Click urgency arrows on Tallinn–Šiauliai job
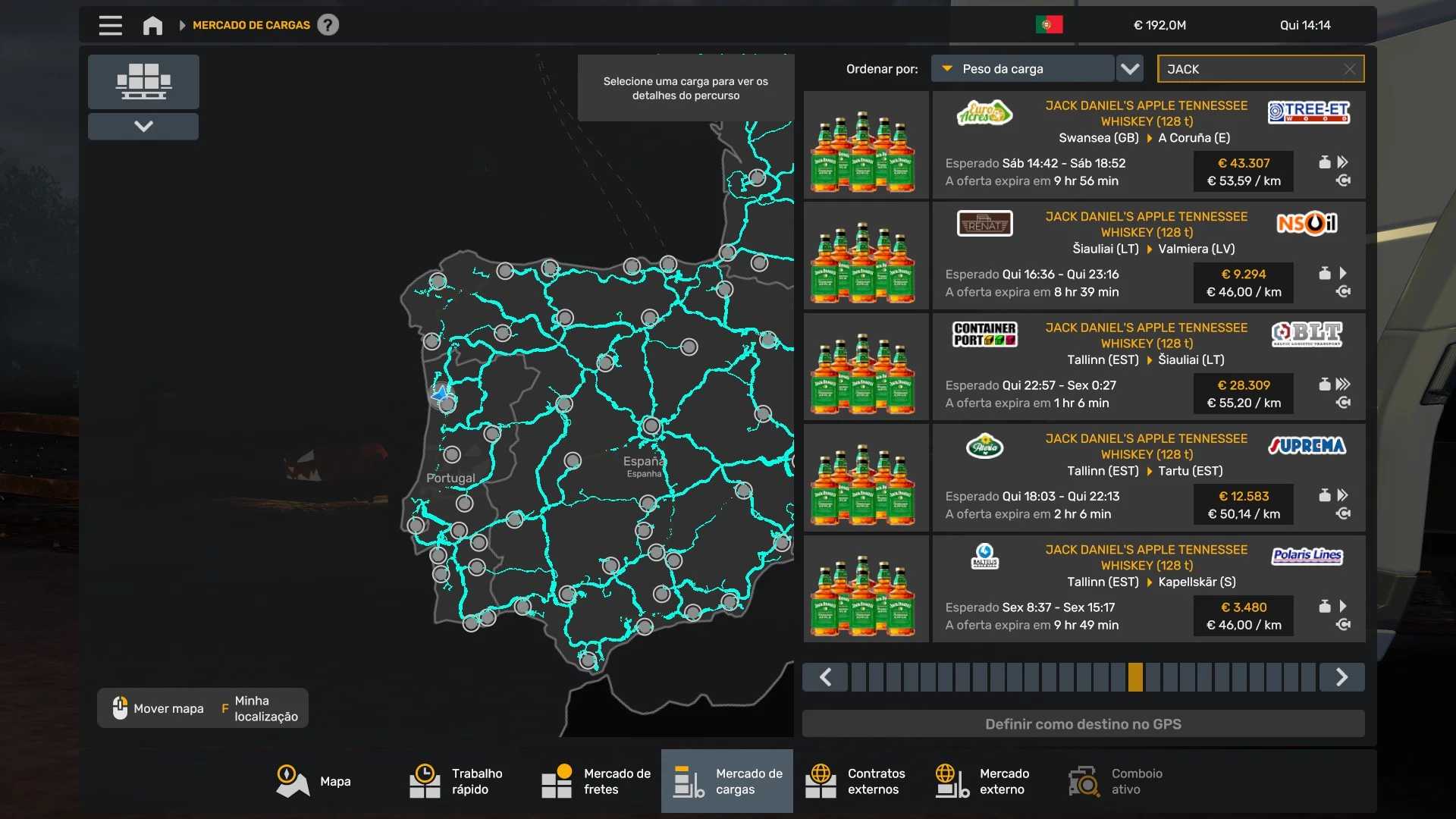 [x=1343, y=384]
